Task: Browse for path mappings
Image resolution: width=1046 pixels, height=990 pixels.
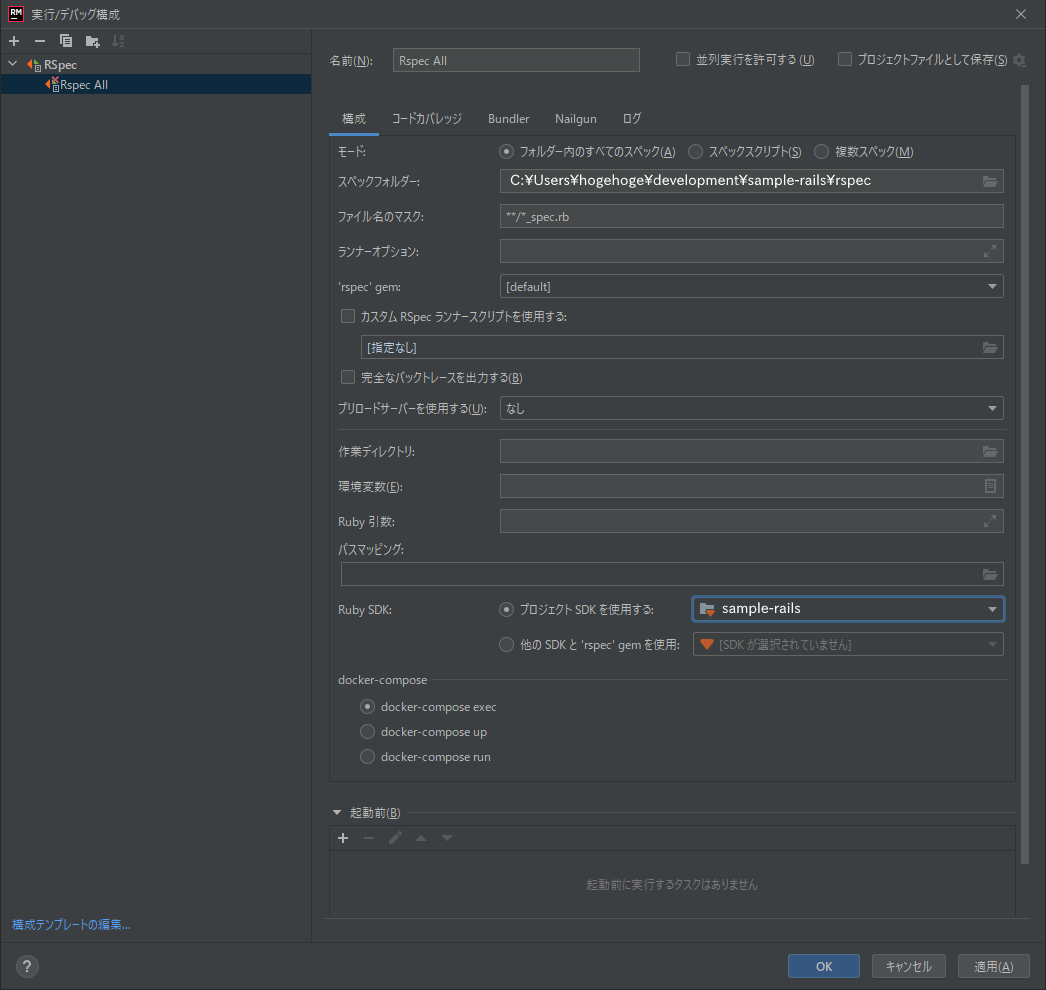Action: [990, 574]
